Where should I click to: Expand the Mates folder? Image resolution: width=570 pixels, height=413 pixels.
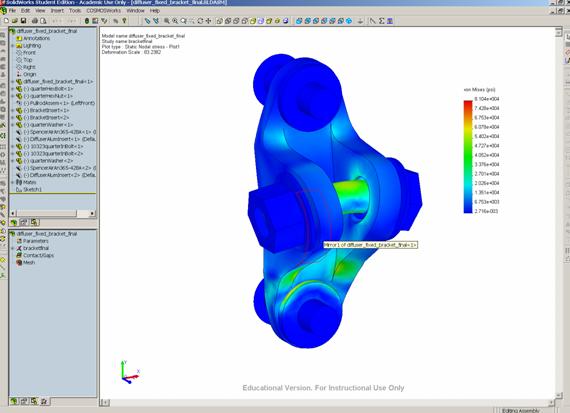click(x=13, y=182)
